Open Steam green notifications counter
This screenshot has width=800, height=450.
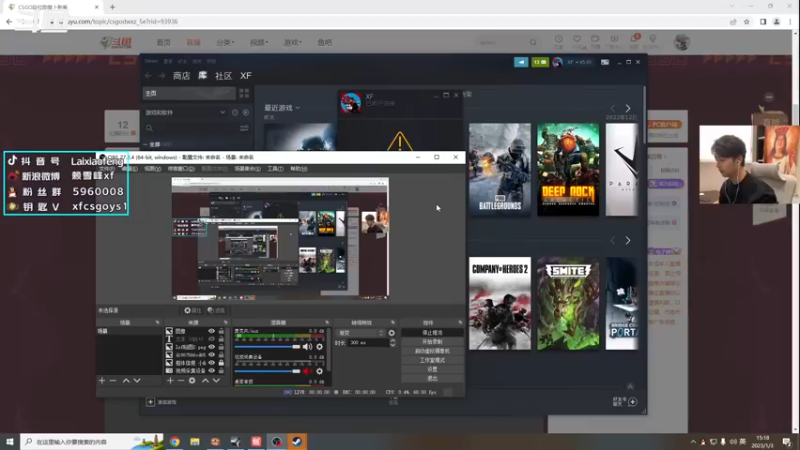coord(540,62)
